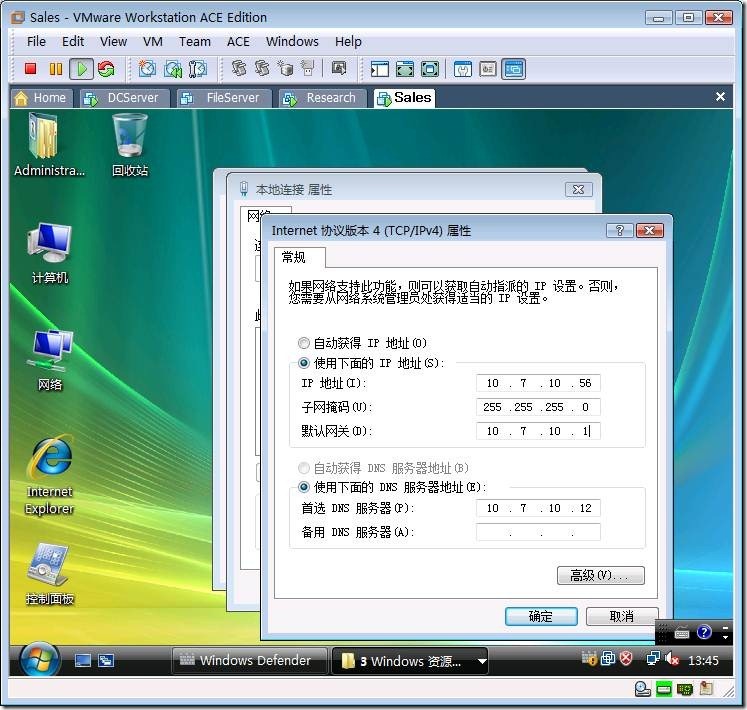Power on the VM with green play icon
747x710 pixels.
[81, 69]
